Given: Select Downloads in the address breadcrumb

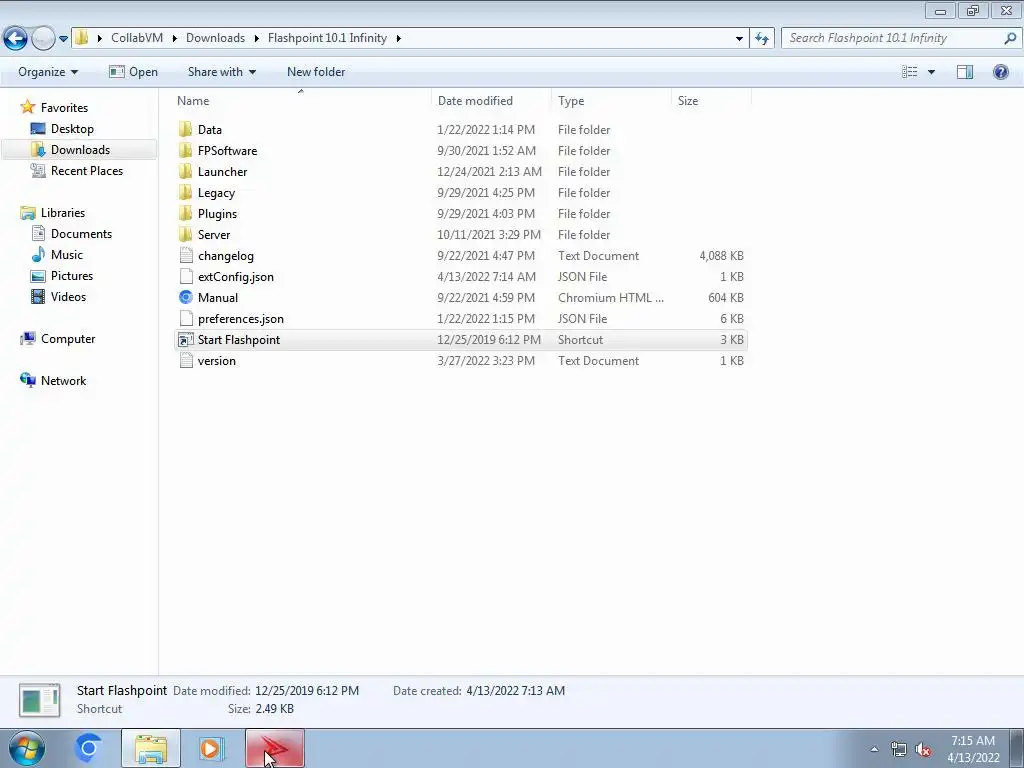Looking at the screenshot, I should [216, 38].
